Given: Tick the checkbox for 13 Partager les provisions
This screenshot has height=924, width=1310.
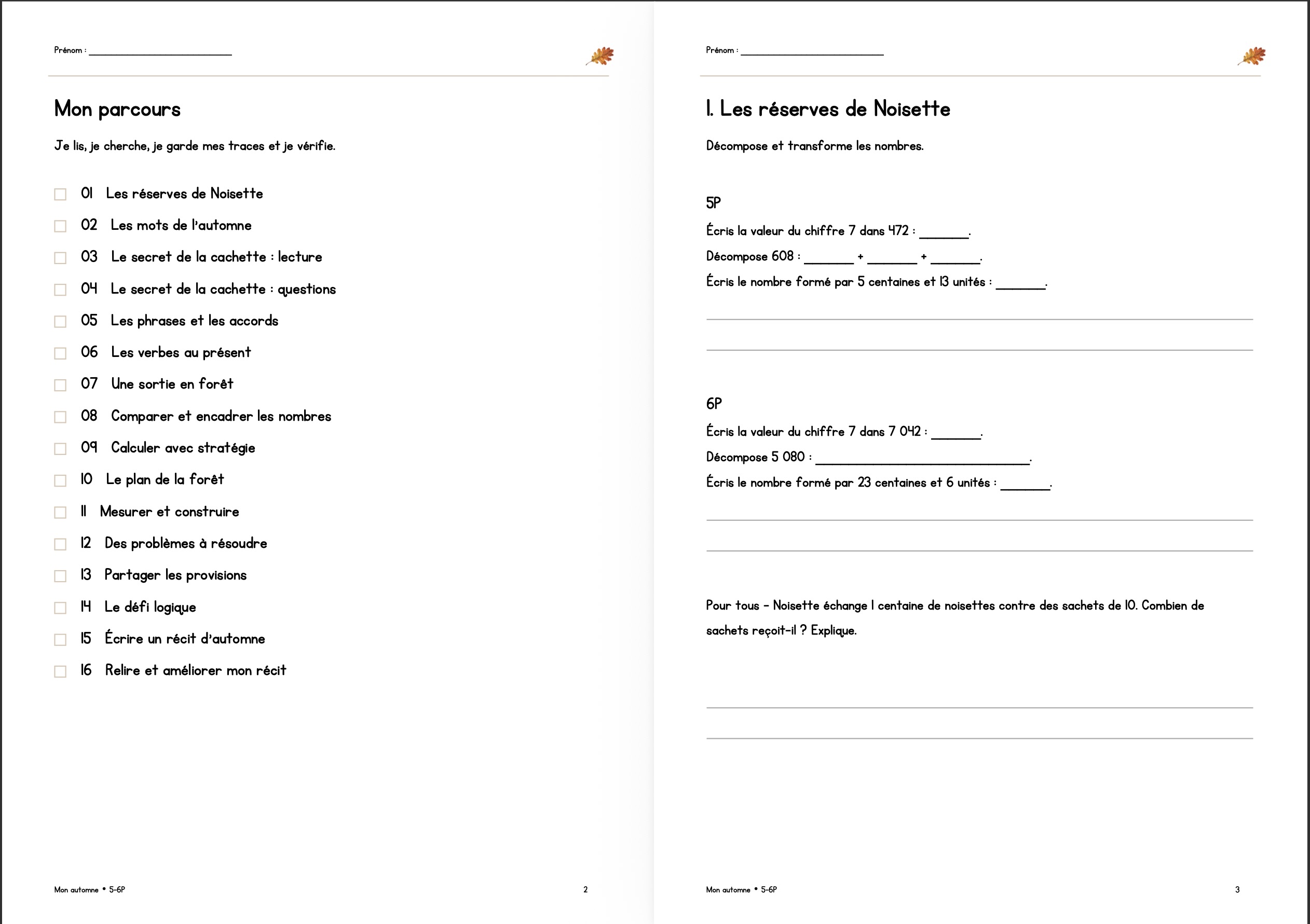Looking at the screenshot, I should click(x=60, y=576).
